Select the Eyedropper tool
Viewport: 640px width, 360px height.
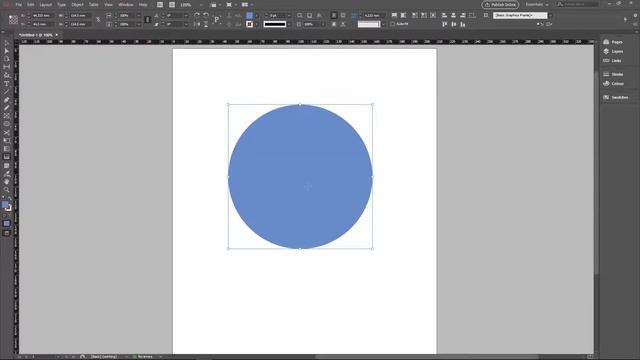pos(7,173)
